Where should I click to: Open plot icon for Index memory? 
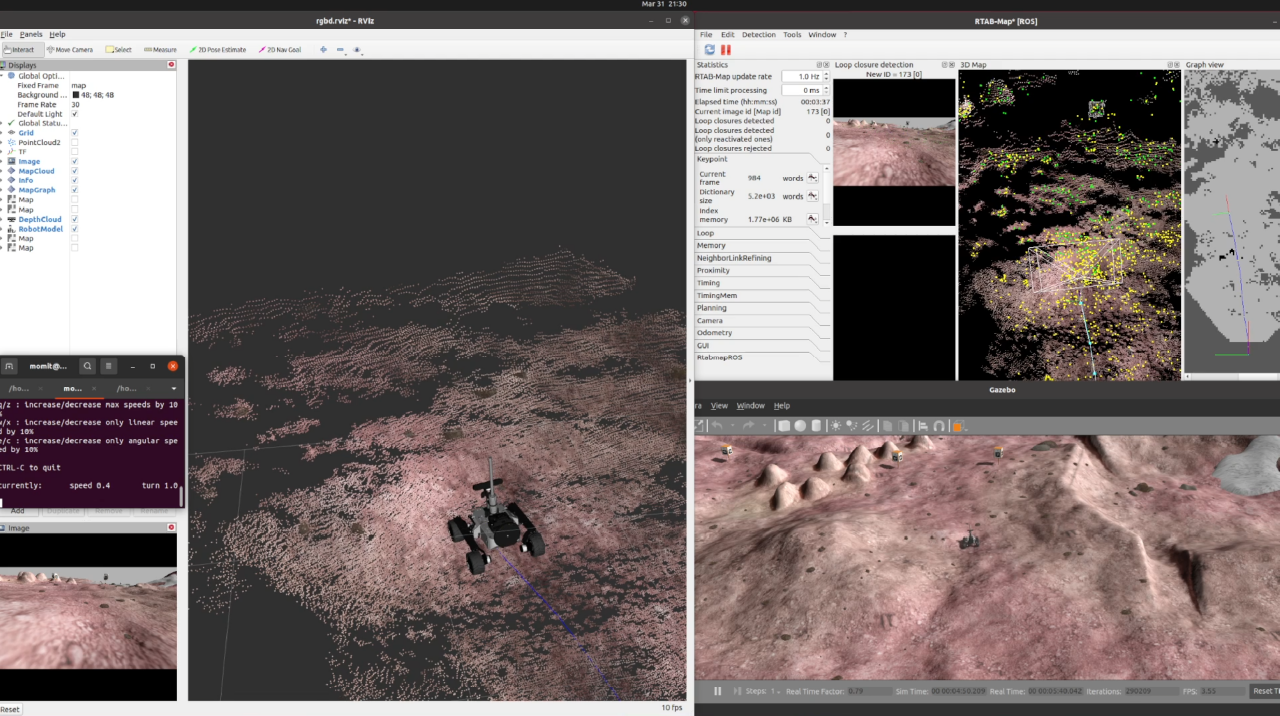click(813, 219)
